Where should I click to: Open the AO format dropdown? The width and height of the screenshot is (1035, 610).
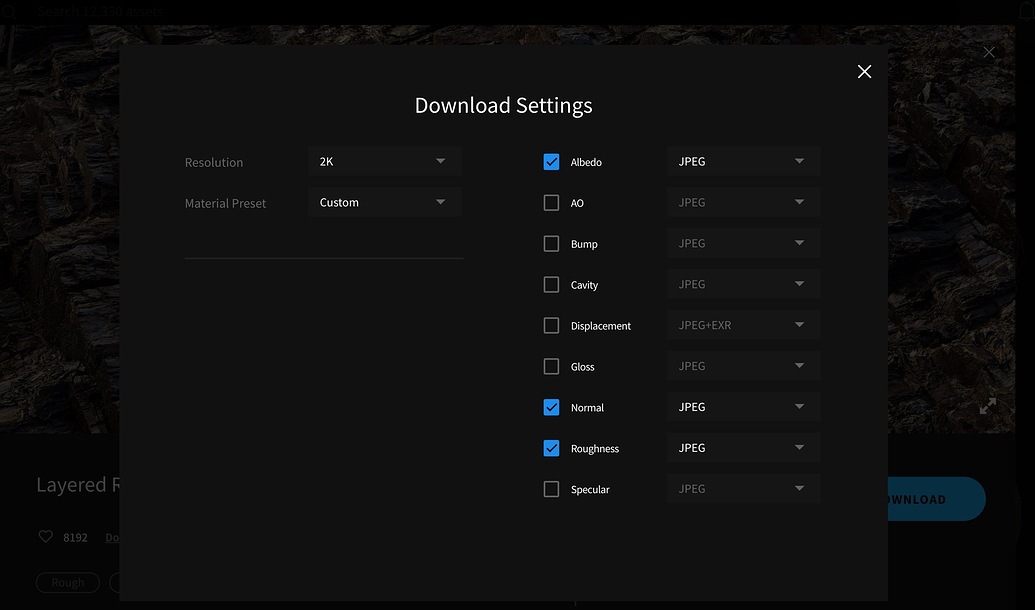(743, 203)
